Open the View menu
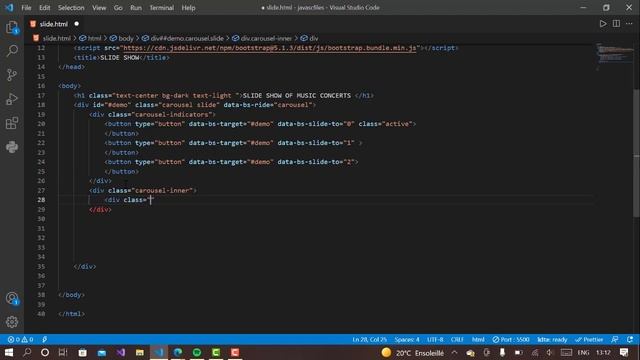 pos(99,7)
